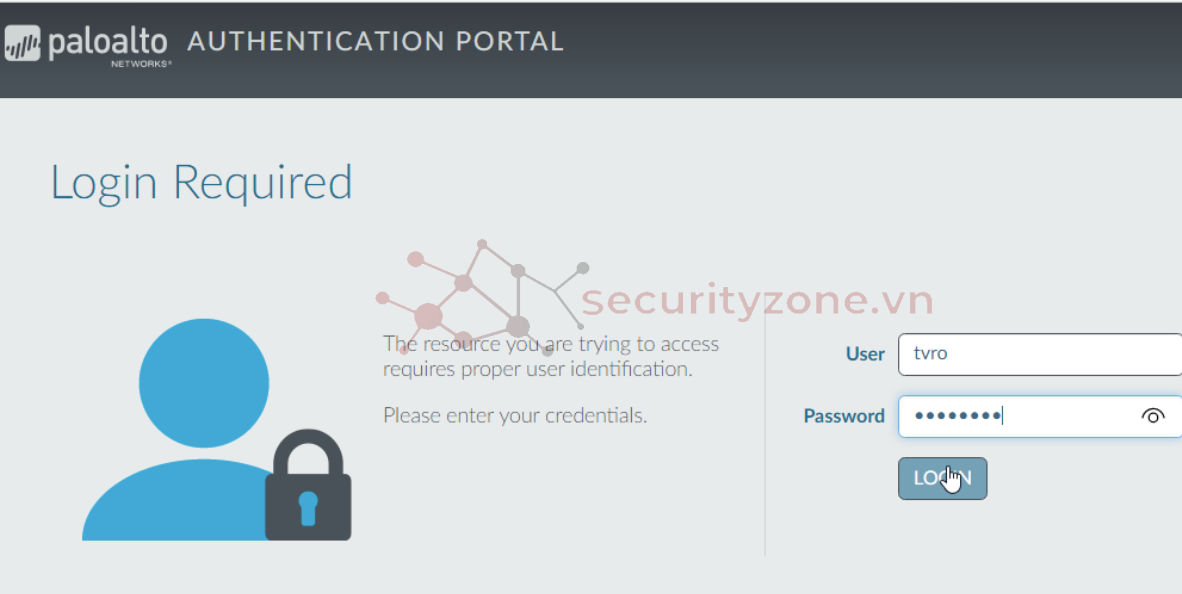Click the small NETWORKS text under logo
The width and height of the screenshot is (1182, 594).
(141, 64)
